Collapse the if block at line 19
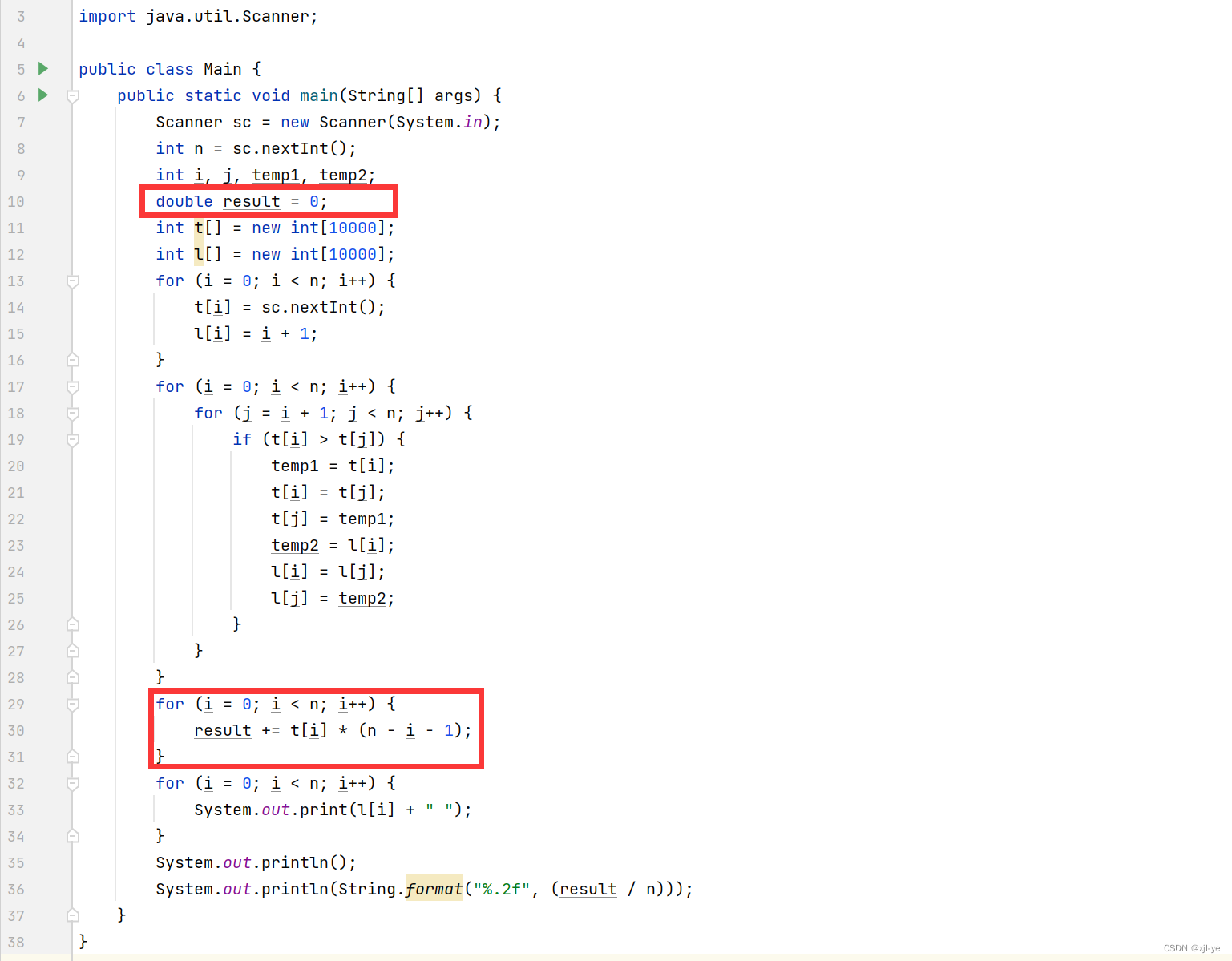 point(72,440)
